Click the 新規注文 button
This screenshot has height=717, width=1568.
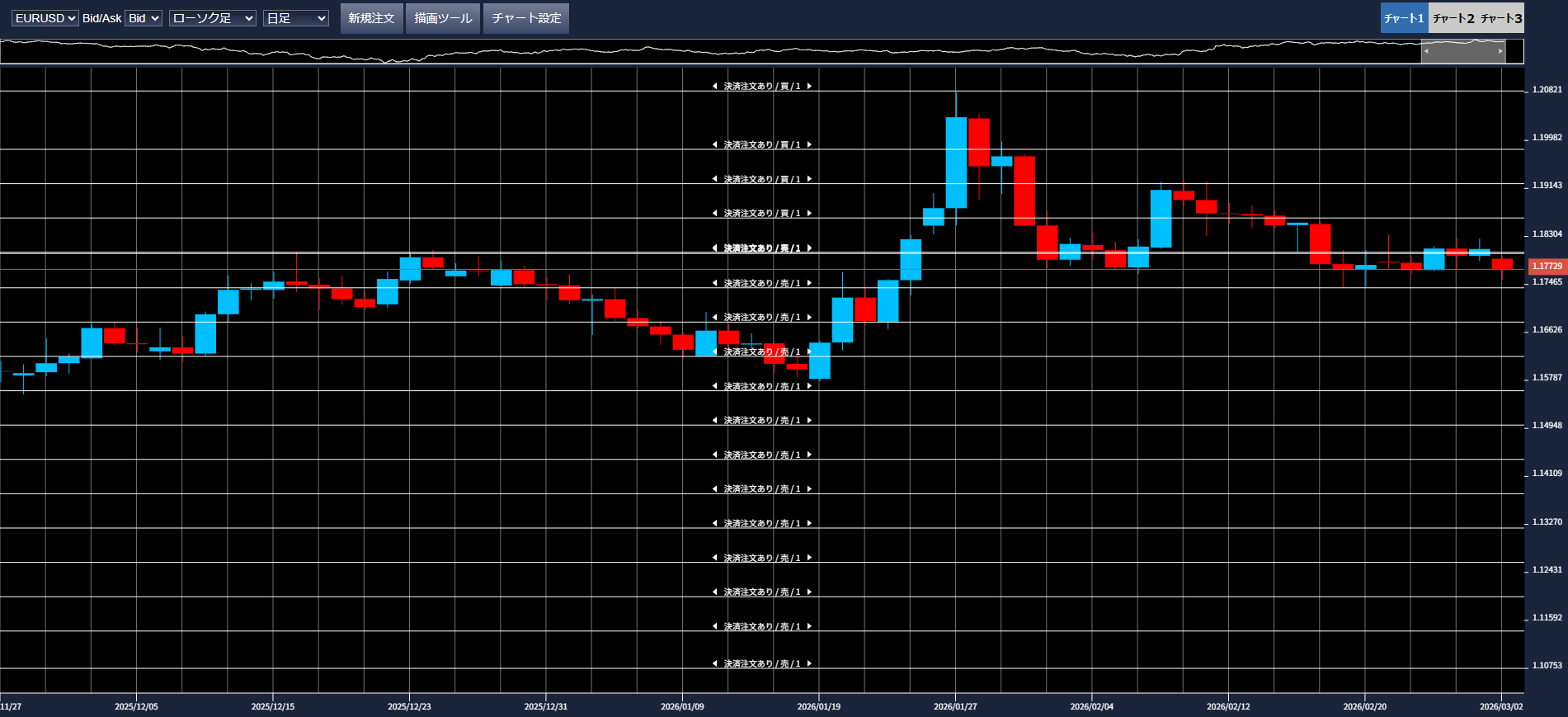point(371,18)
